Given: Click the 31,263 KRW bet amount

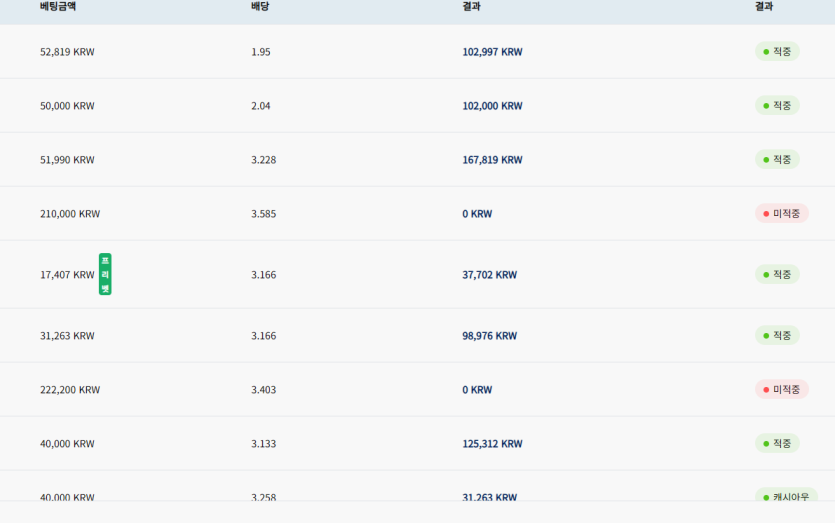Looking at the screenshot, I should (67, 336).
